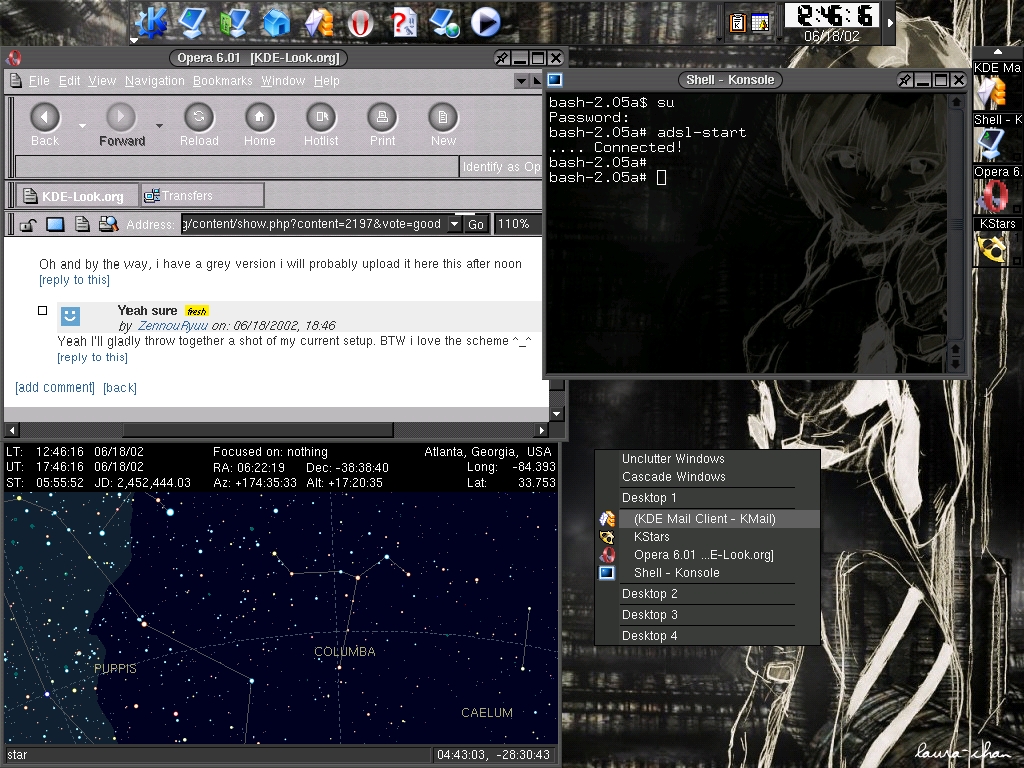This screenshot has width=1024, height=768.
Task: Click the padlock security icon in Opera
Action: (27, 225)
